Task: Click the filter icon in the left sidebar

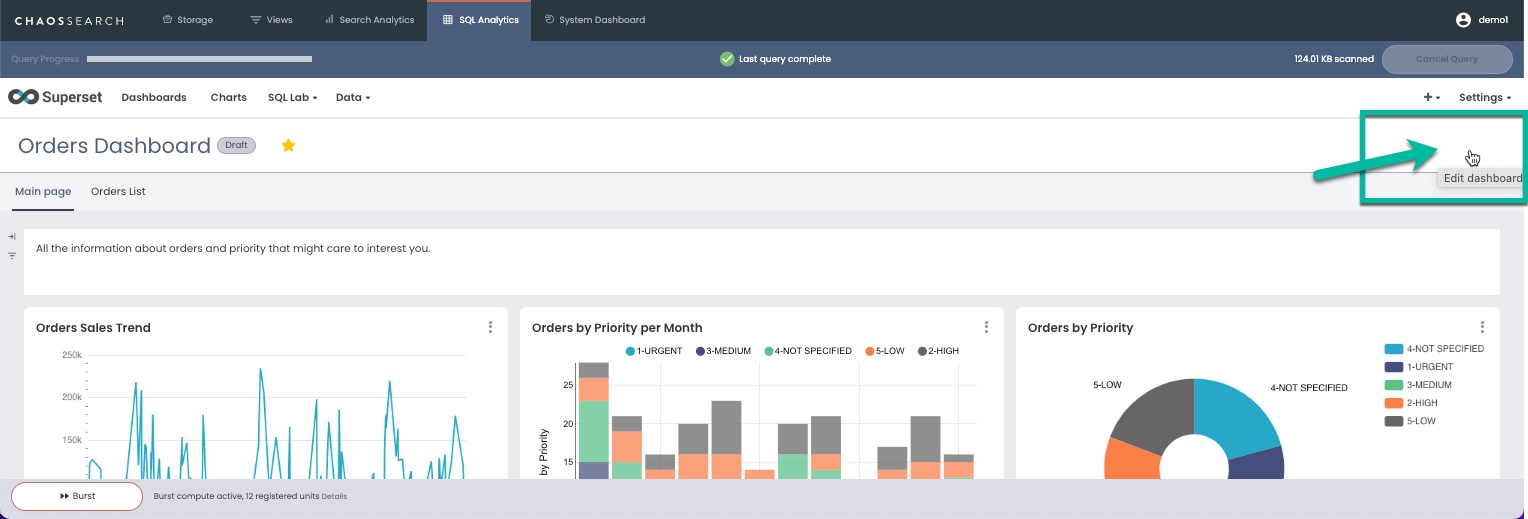Action: coord(12,256)
